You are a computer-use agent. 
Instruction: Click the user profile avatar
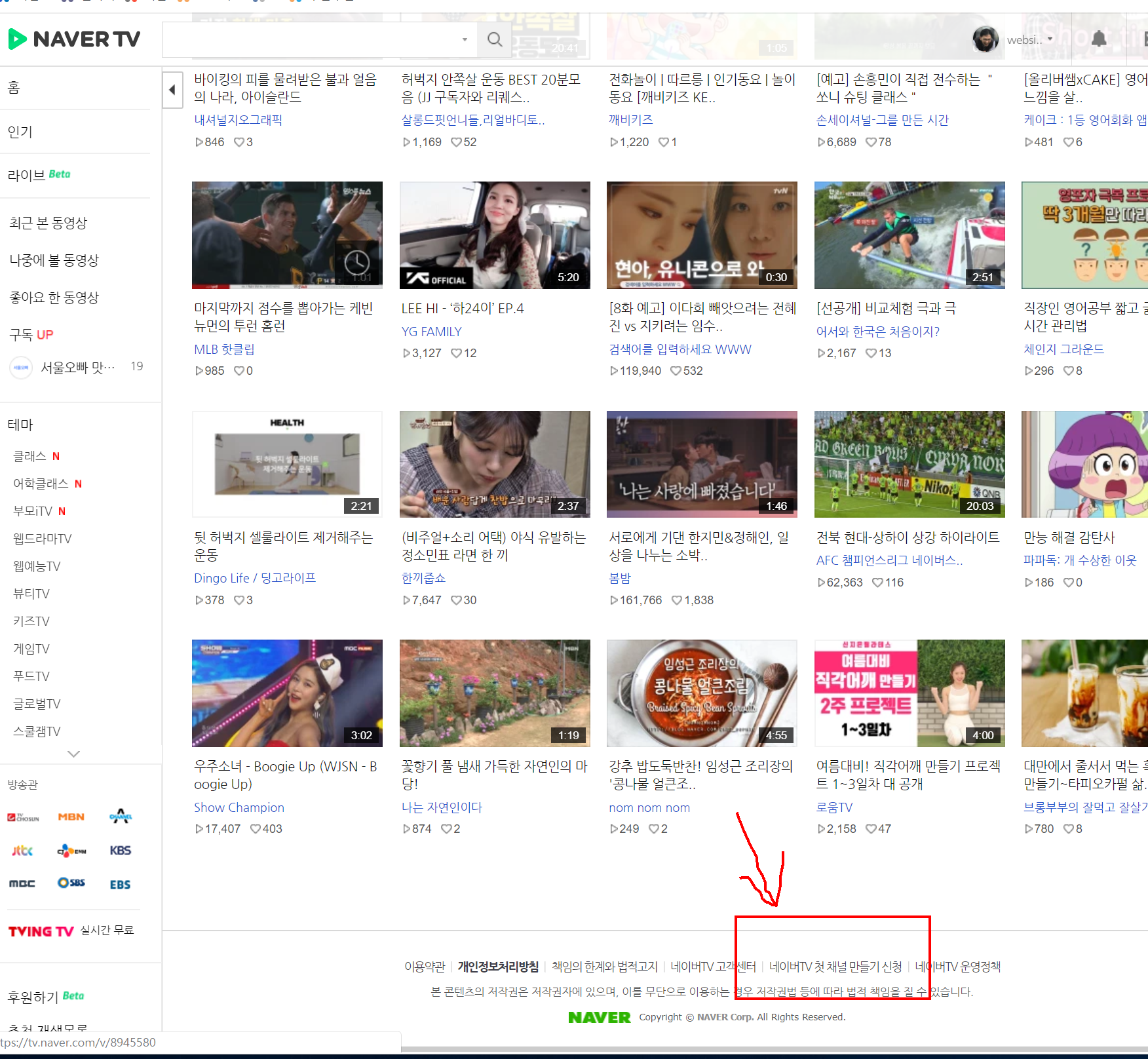pyautogui.click(x=985, y=39)
